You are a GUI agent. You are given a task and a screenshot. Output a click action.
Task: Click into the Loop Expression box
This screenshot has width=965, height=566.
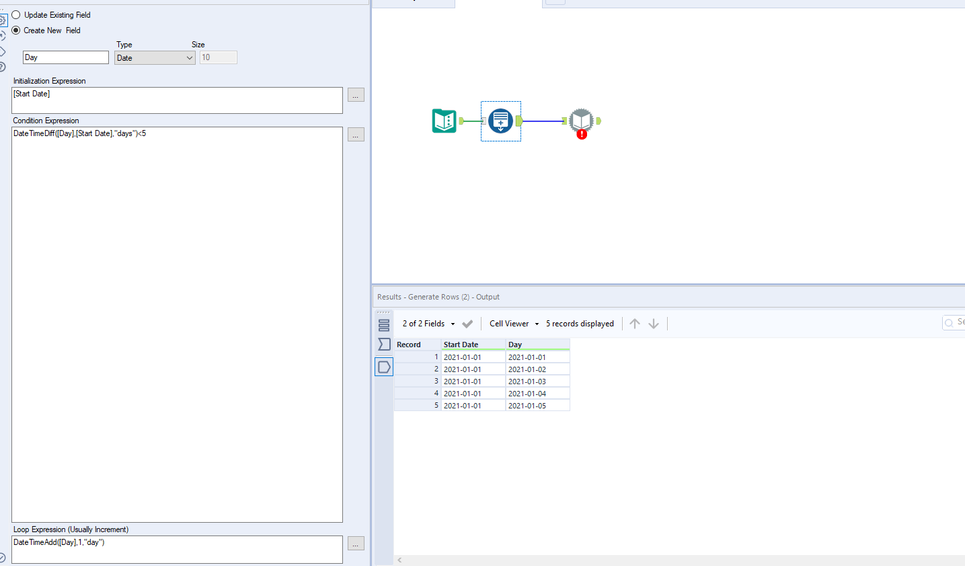click(x=177, y=549)
